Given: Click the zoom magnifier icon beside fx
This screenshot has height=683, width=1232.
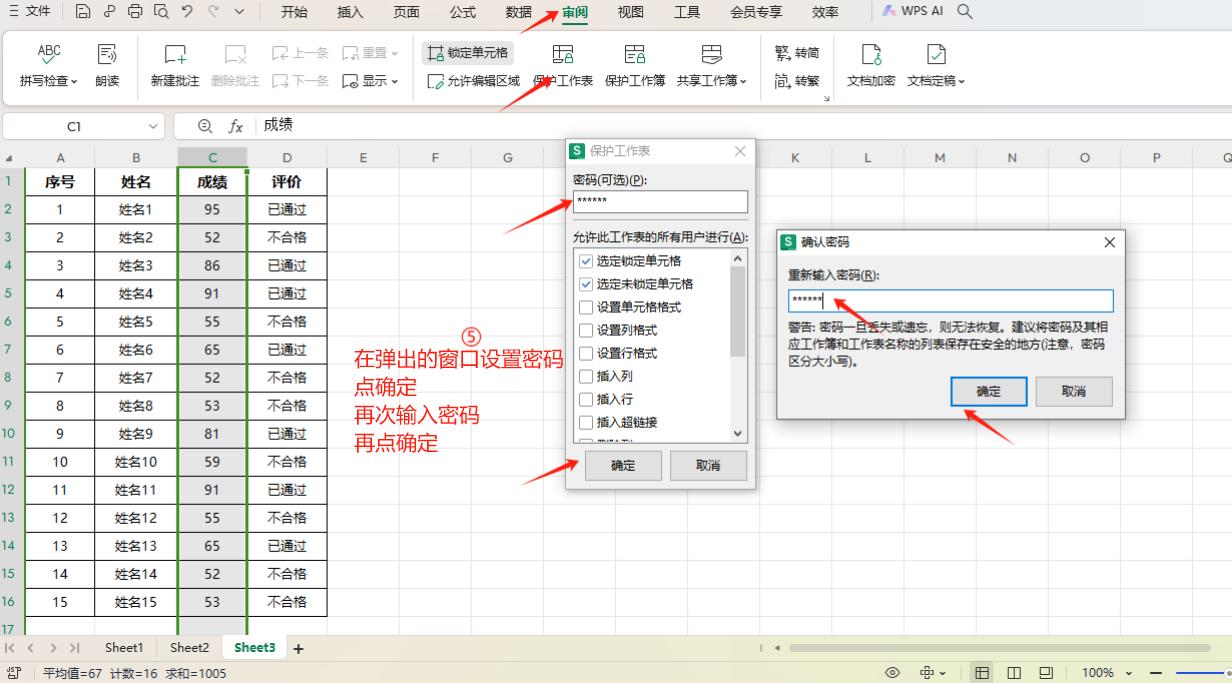Looking at the screenshot, I should click(x=205, y=127).
